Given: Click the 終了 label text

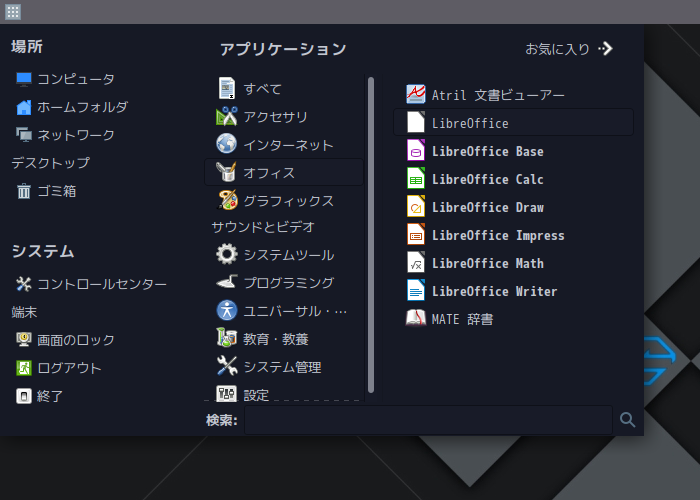Looking at the screenshot, I should click(50, 396).
